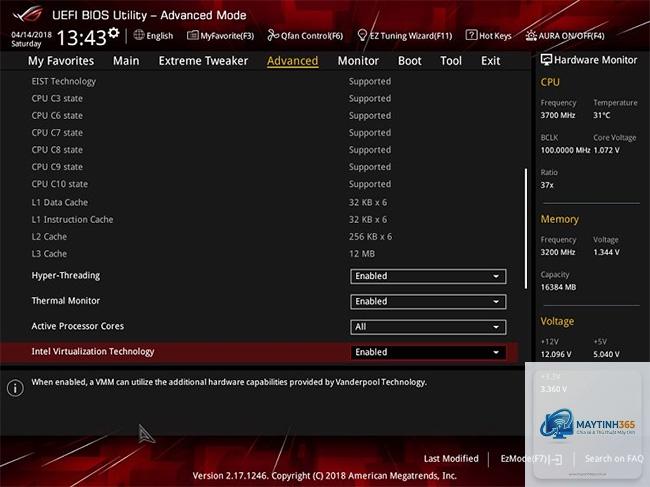Select the Thermal Monitor label

(x=65, y=300)
